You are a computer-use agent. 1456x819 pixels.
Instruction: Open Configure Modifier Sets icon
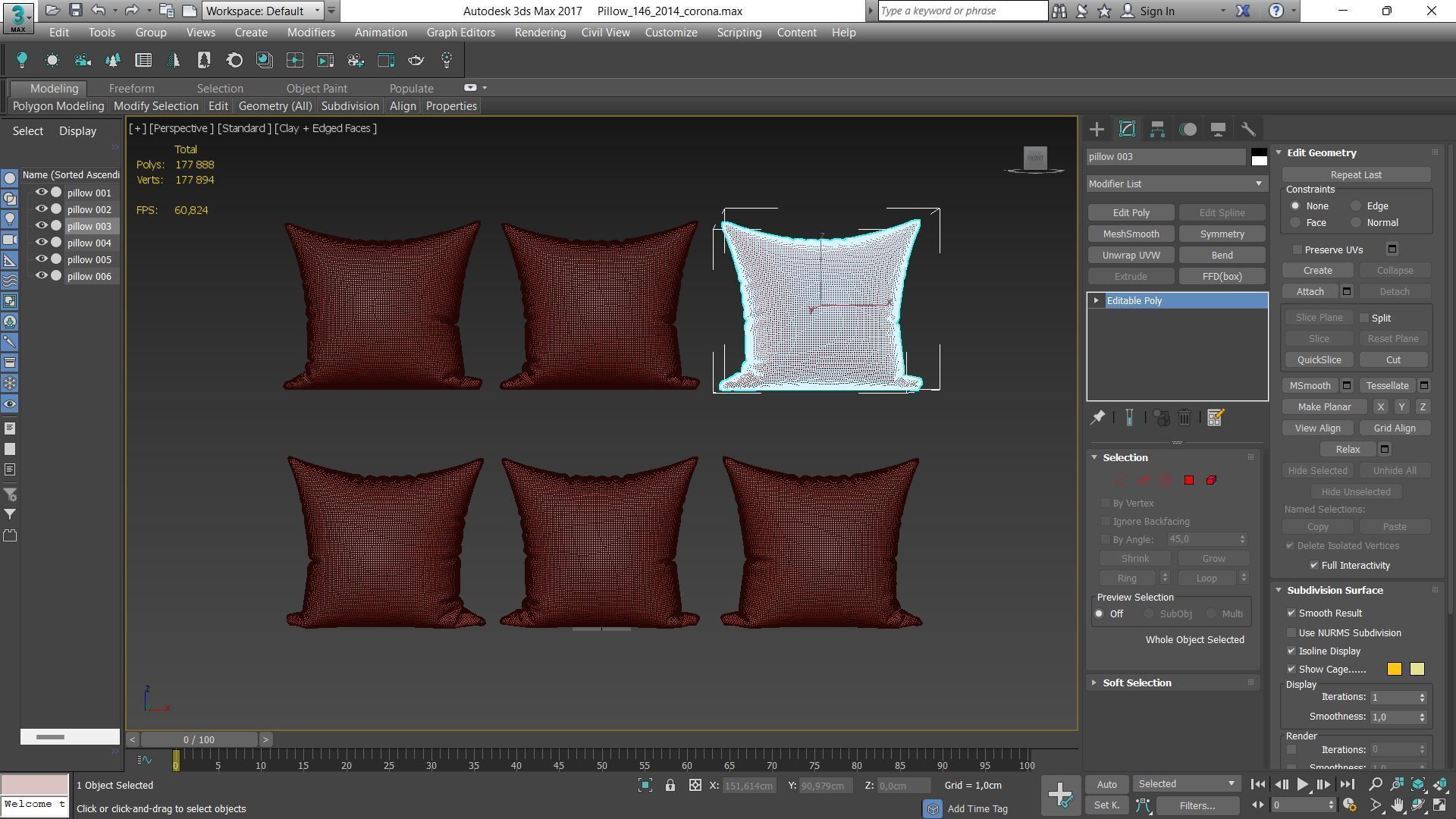point(1215,418)
